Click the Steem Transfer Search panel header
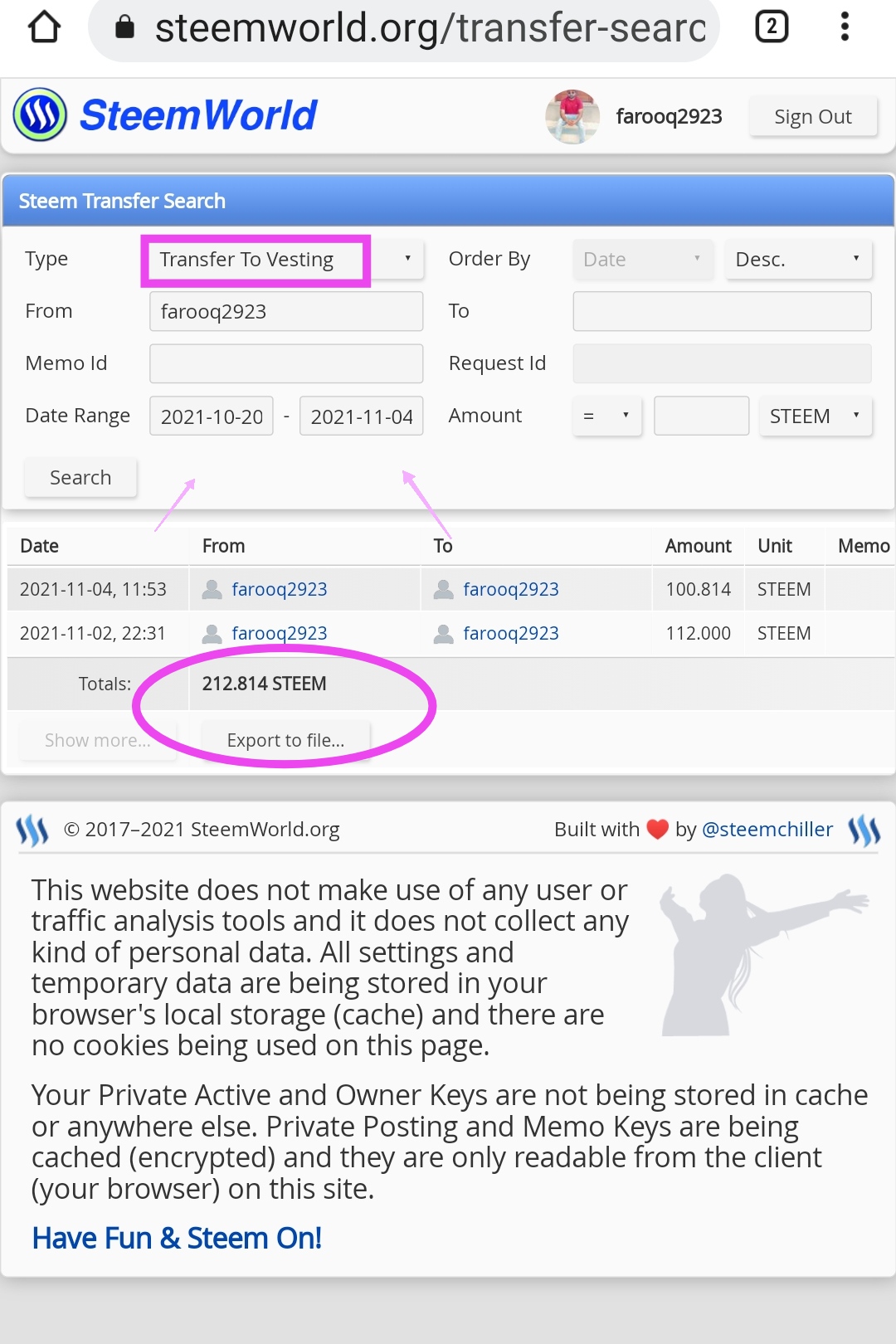This screenshot has height=1344, width=896. 448,201
